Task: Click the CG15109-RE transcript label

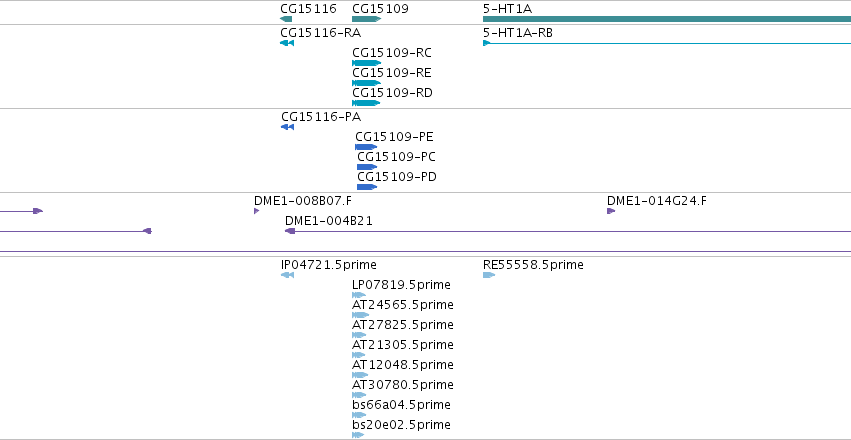Action: [x=392, y=73]
